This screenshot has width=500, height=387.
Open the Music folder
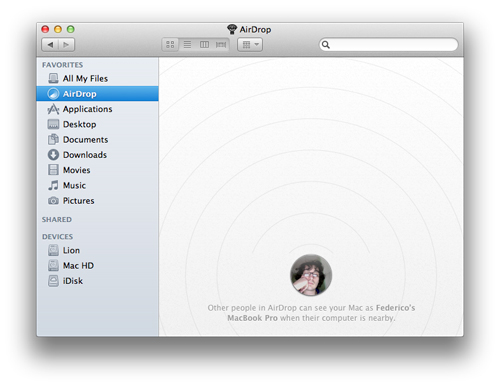click(x=97, y=185)
